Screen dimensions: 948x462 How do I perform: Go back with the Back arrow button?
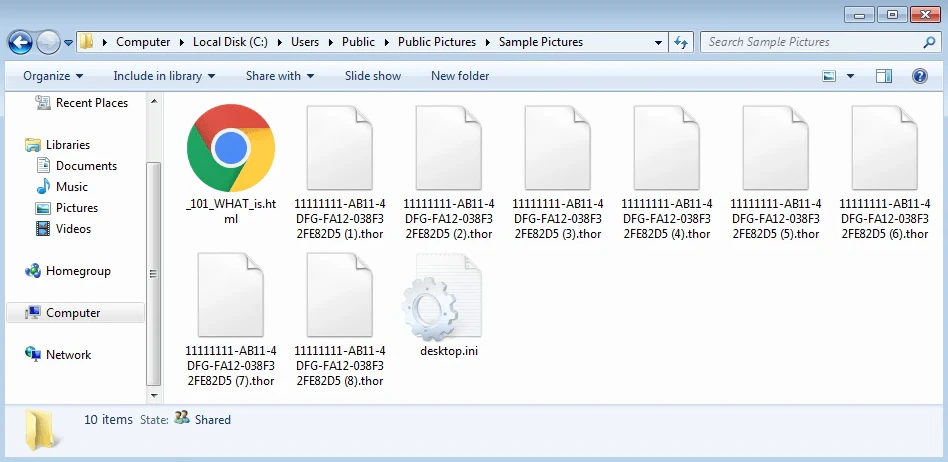click(20, 42)
